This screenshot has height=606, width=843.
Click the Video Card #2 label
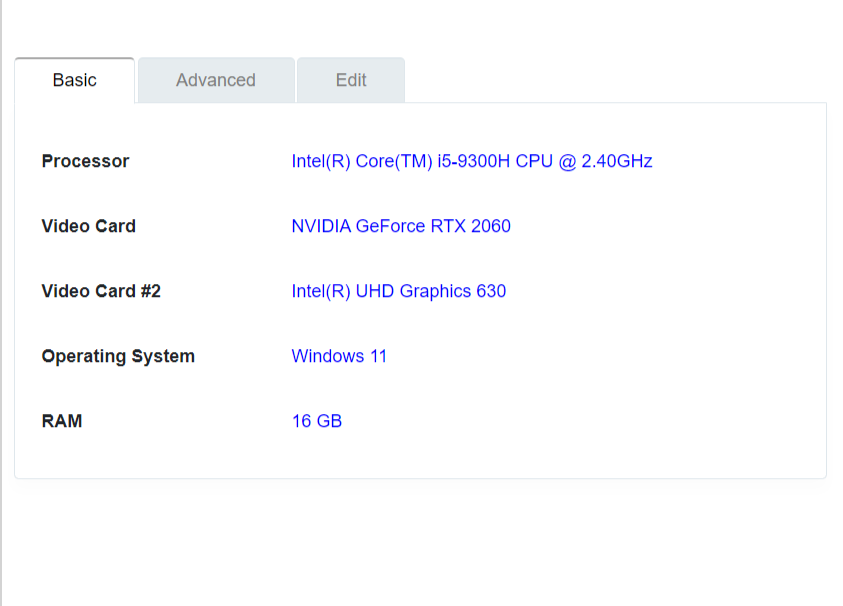pos(101,291)
